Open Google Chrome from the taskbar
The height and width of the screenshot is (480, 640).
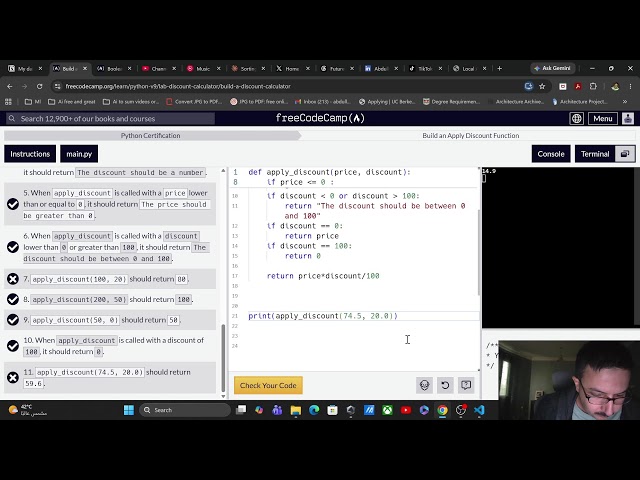pyautogui.click(x=442, y=410)
